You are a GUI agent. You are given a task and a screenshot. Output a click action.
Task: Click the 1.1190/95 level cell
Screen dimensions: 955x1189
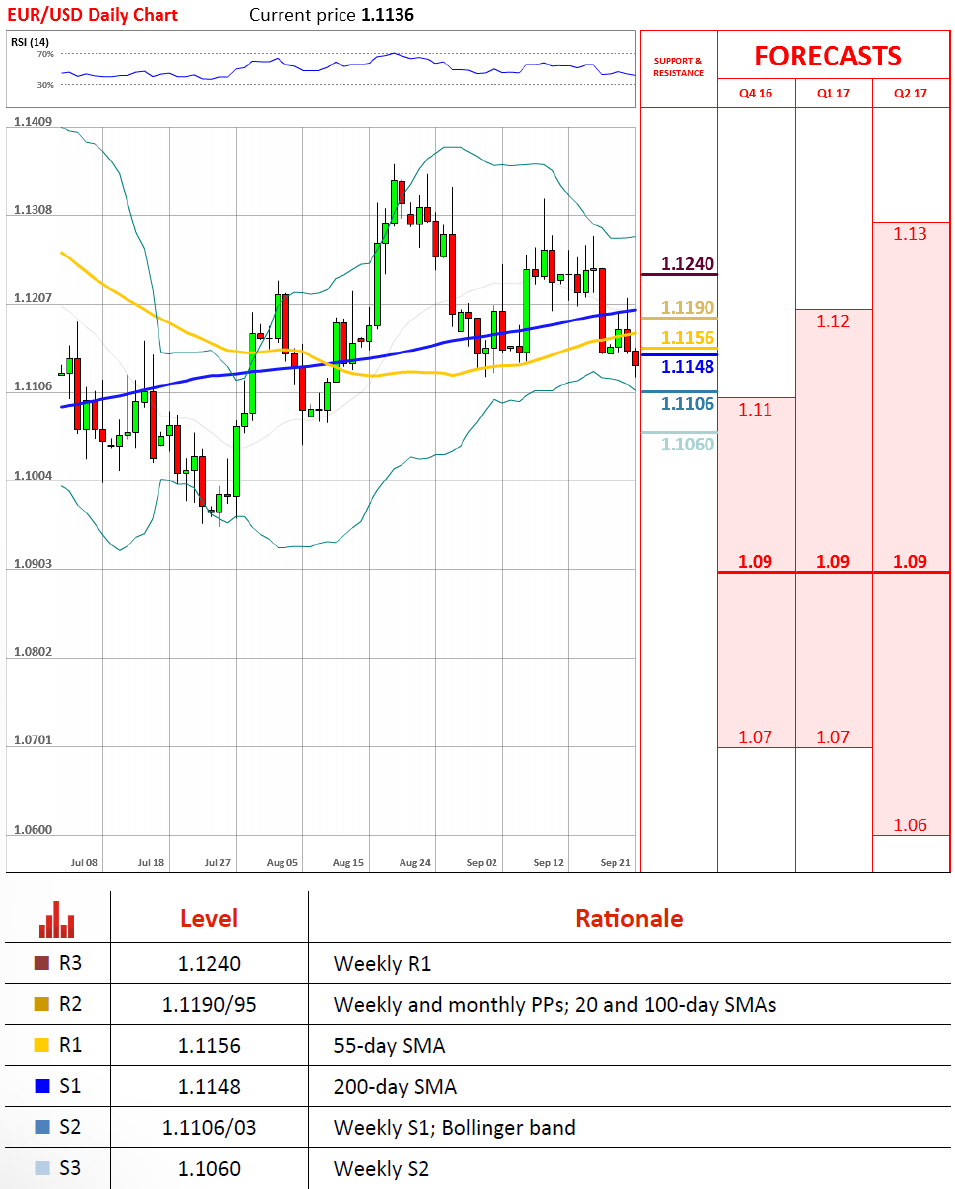point(209,1005)
